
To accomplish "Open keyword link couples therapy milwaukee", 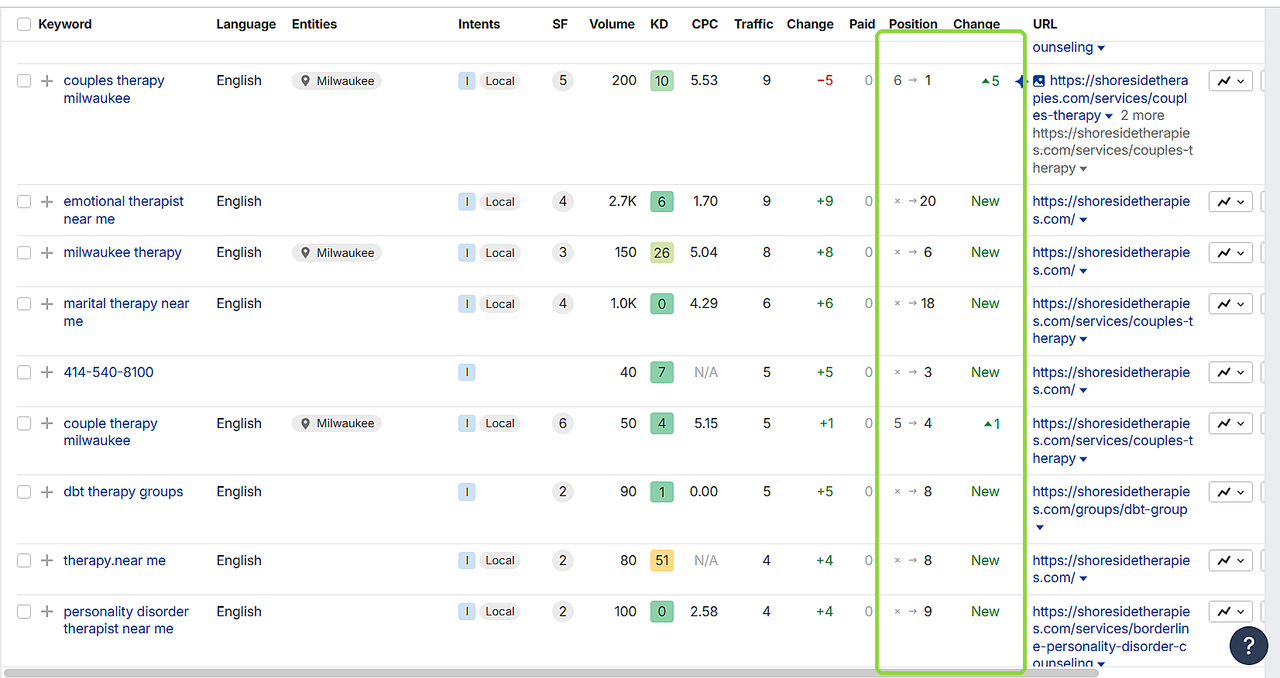I will tap(114, 89).
